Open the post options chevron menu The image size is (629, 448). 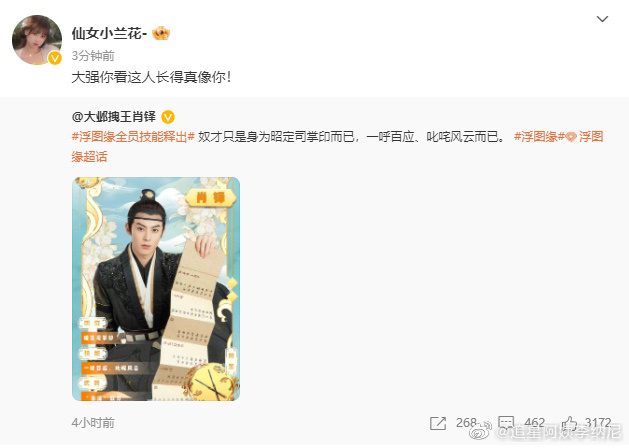[602, 19]
